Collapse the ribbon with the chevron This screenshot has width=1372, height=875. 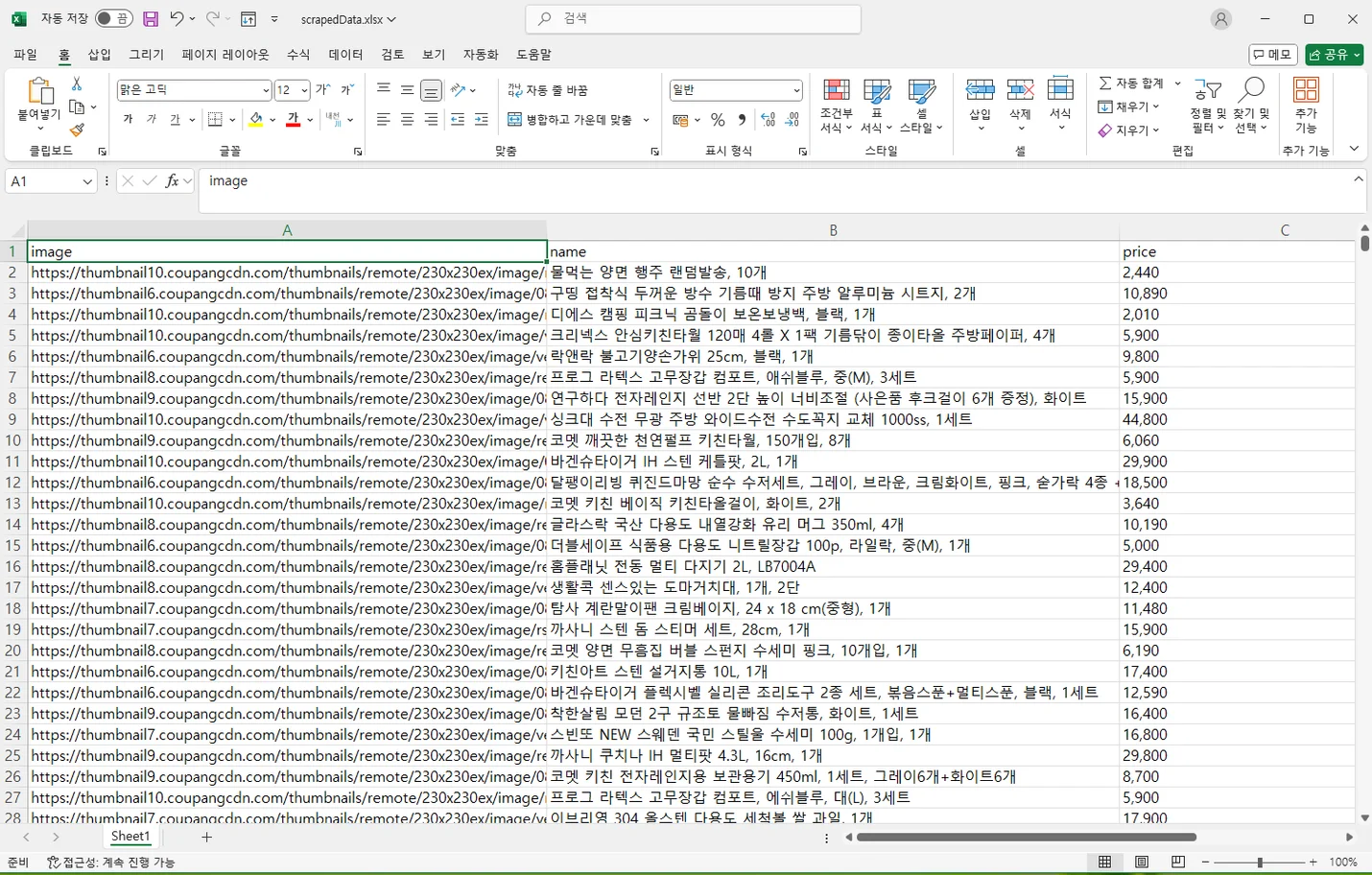click(1354, 149)
